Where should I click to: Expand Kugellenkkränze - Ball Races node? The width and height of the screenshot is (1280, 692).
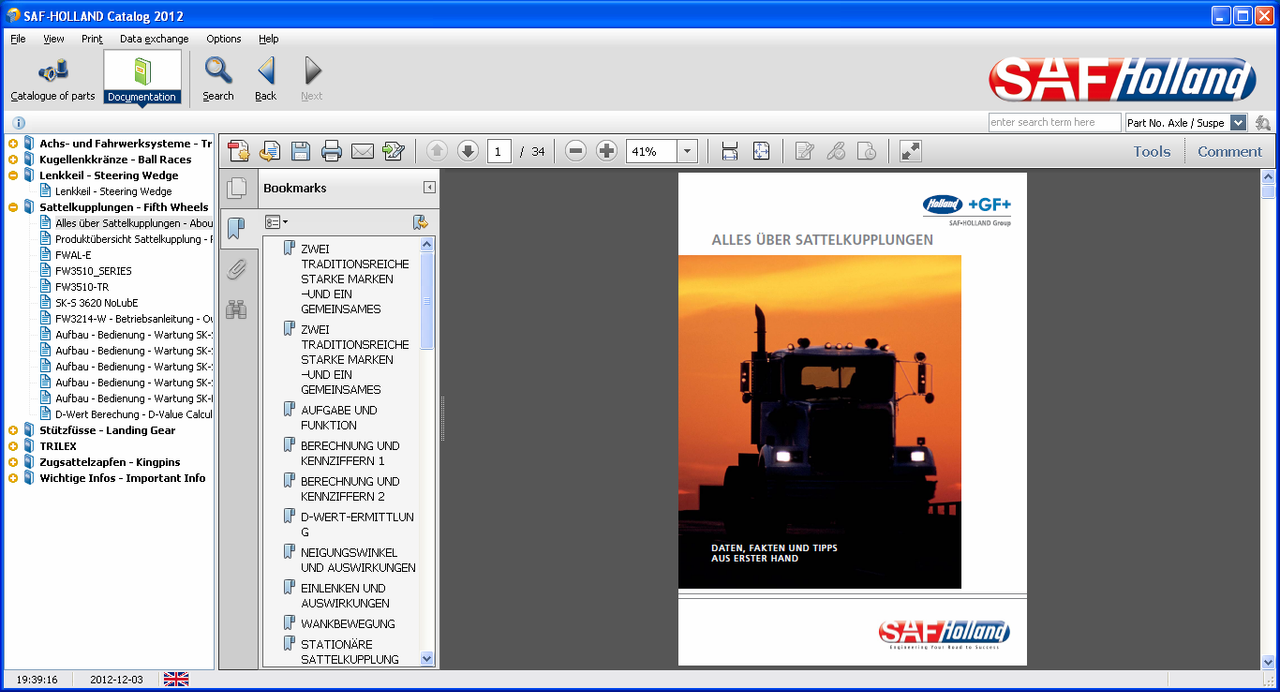13,160
